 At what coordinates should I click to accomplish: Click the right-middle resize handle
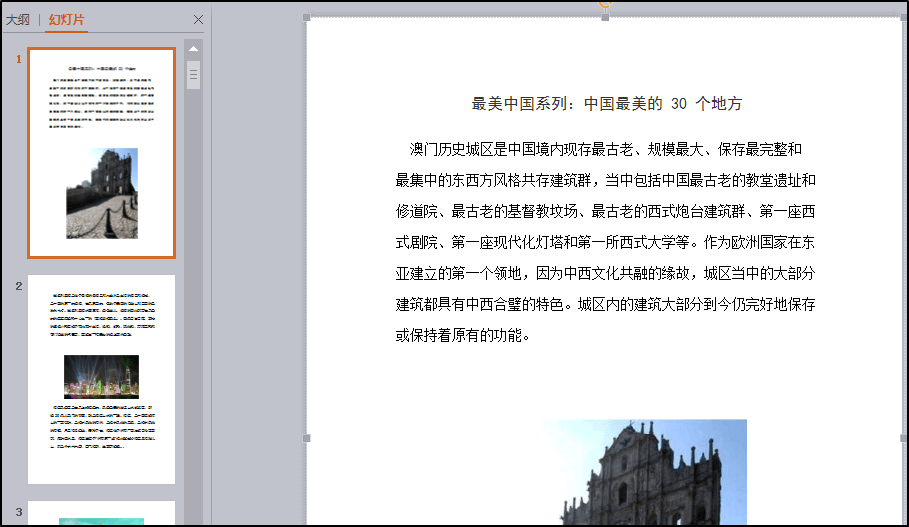[903, 438]
